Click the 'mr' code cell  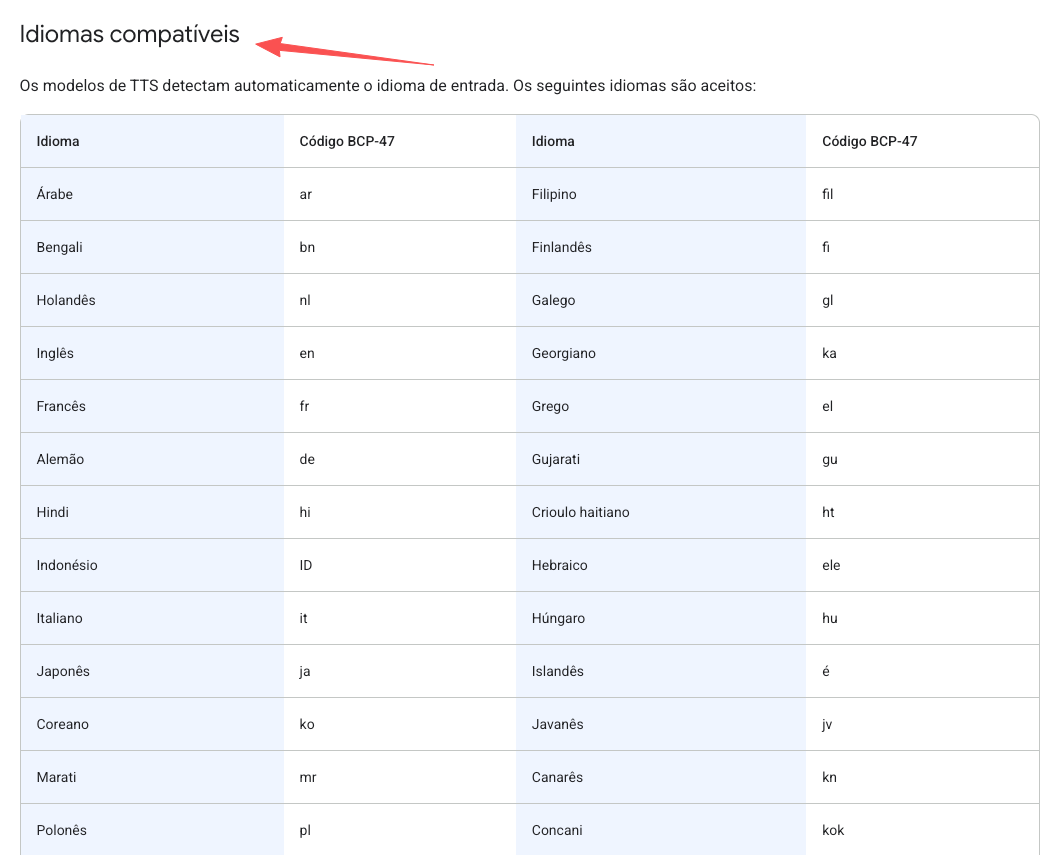(400, 777)
